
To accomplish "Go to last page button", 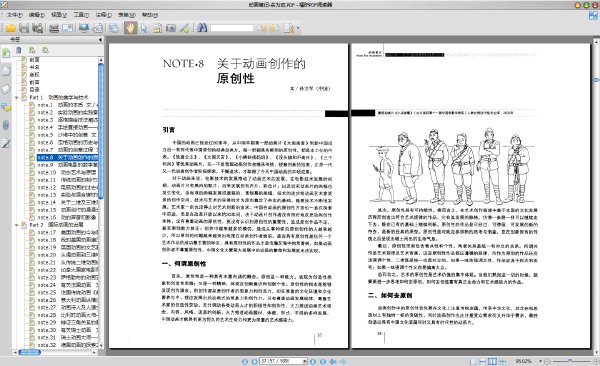I will [x=323, y=361].
